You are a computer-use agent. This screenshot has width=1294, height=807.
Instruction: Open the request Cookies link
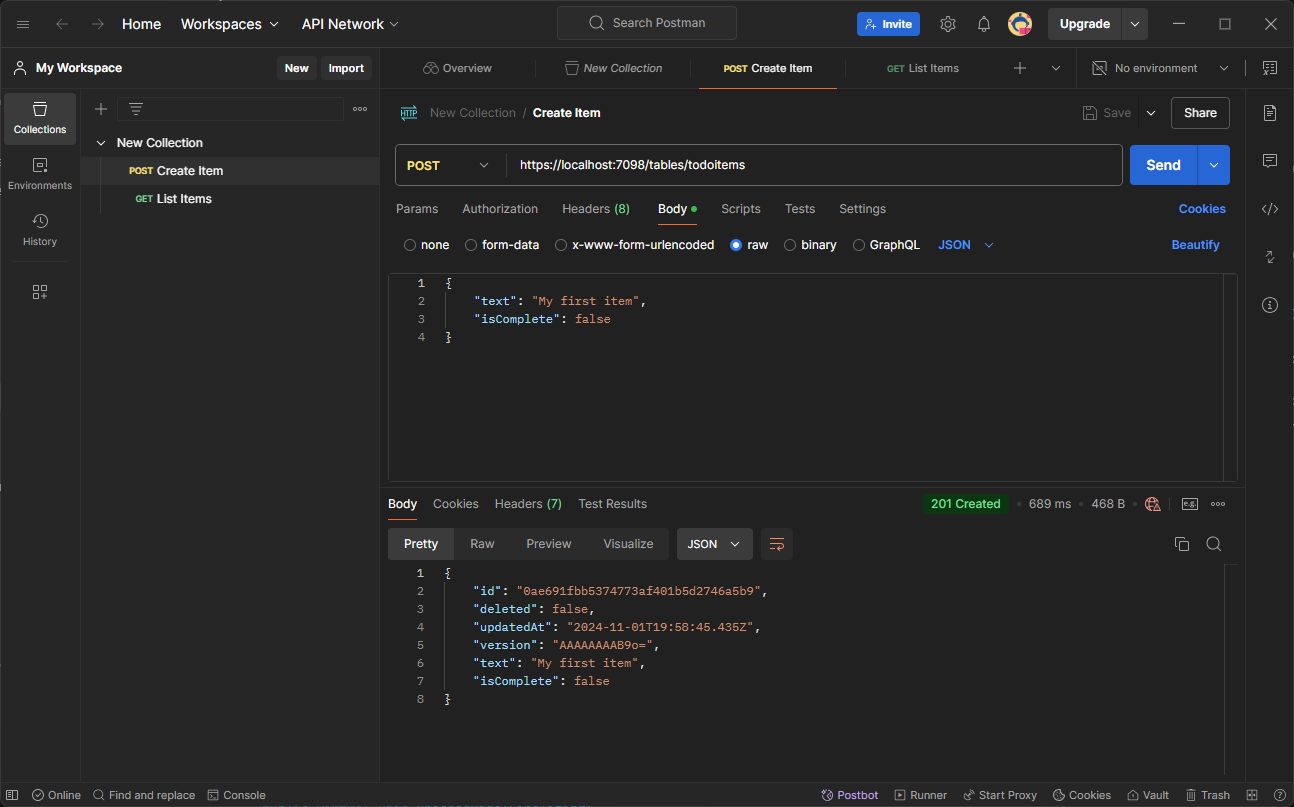pos(1202,209)
